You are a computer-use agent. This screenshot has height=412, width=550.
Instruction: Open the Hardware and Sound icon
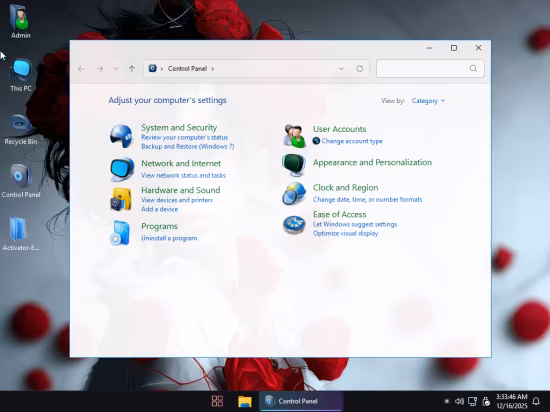coord(121,199)
